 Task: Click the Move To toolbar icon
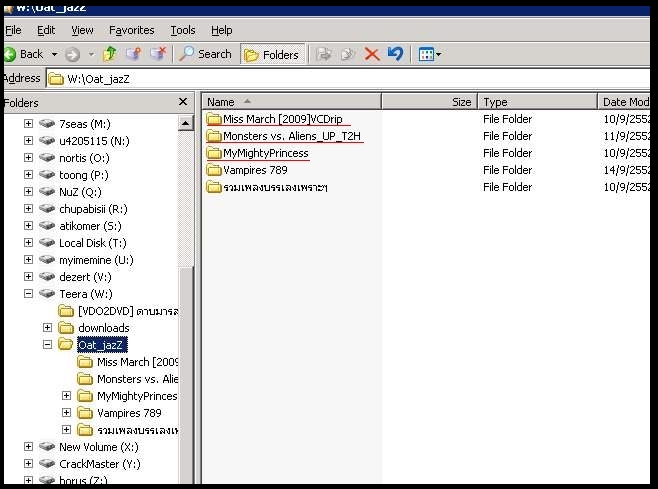(323, 54)
